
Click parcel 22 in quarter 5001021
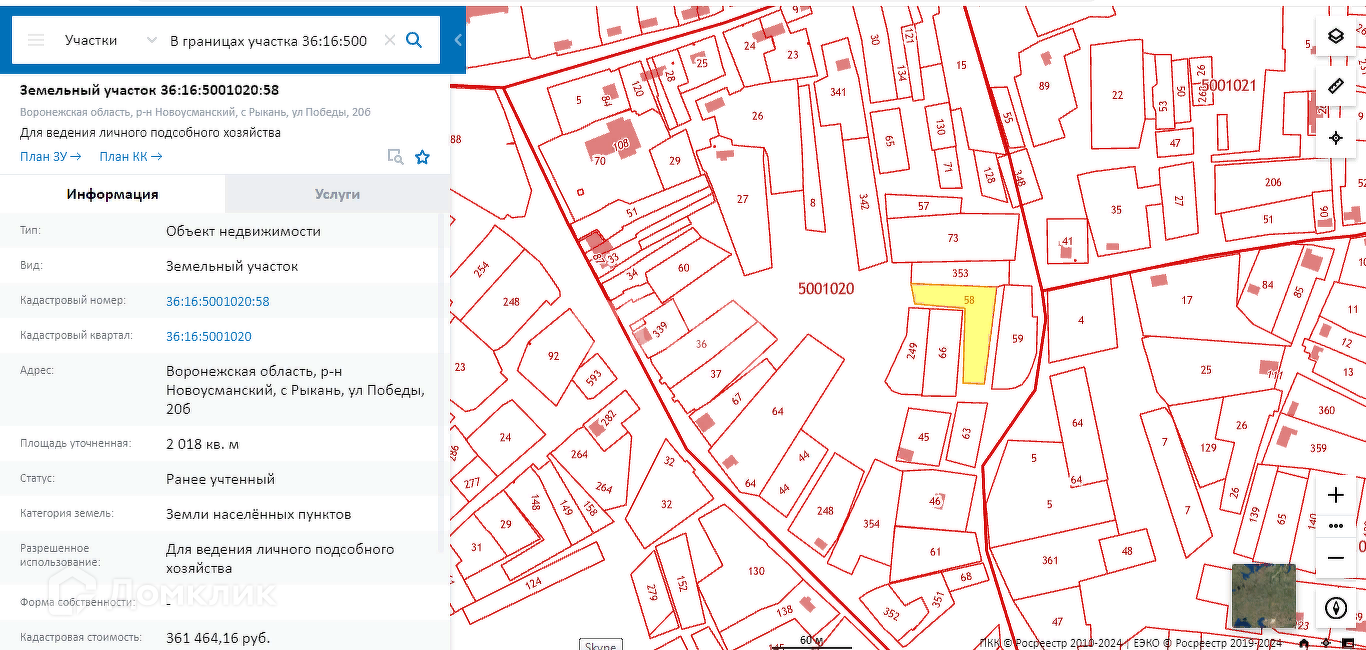[1117, 95]
